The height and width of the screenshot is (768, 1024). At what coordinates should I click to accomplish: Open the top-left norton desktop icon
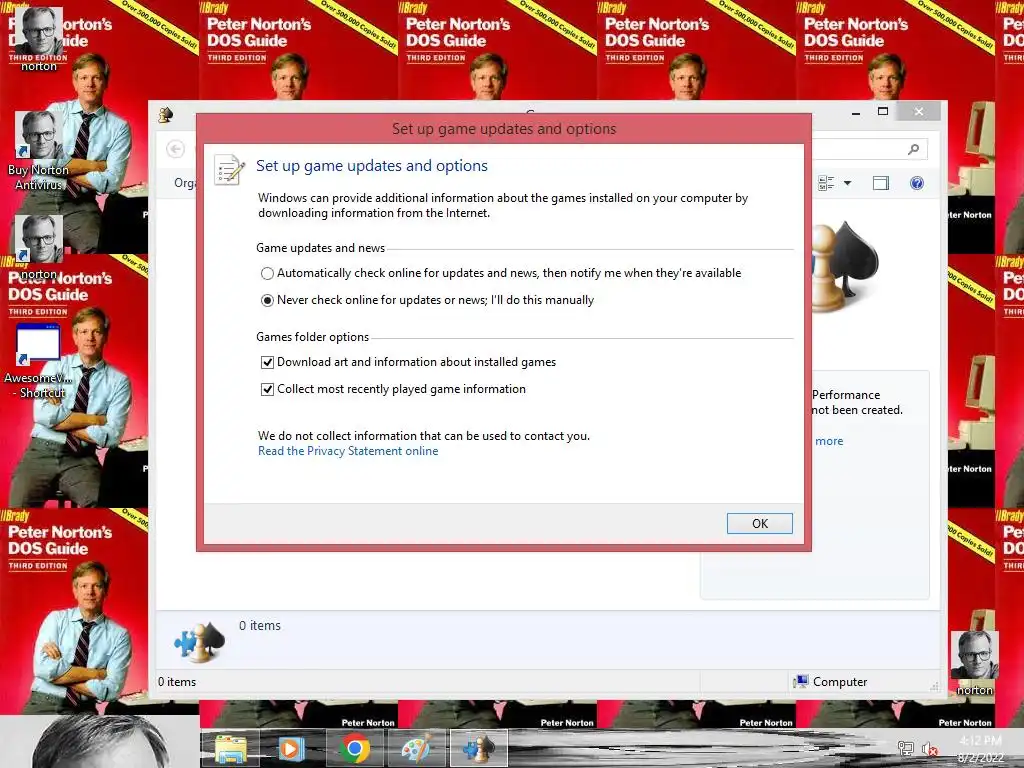[x=39, y=38]
